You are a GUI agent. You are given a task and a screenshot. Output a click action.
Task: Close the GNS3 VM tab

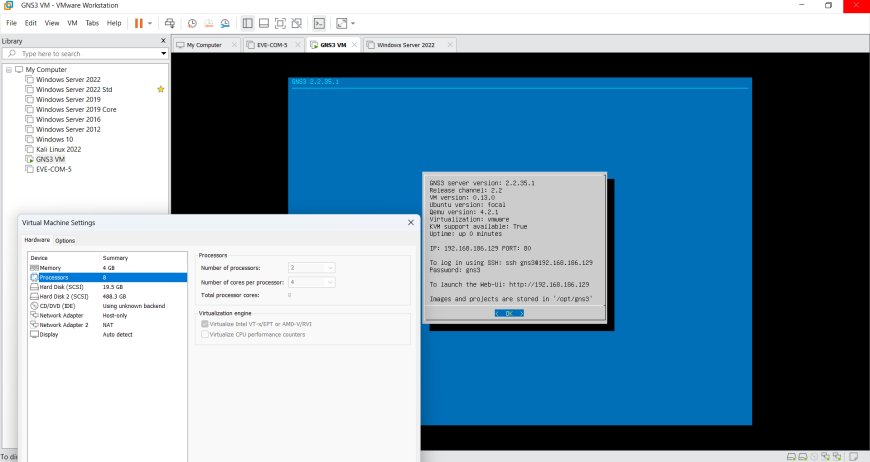355,45
